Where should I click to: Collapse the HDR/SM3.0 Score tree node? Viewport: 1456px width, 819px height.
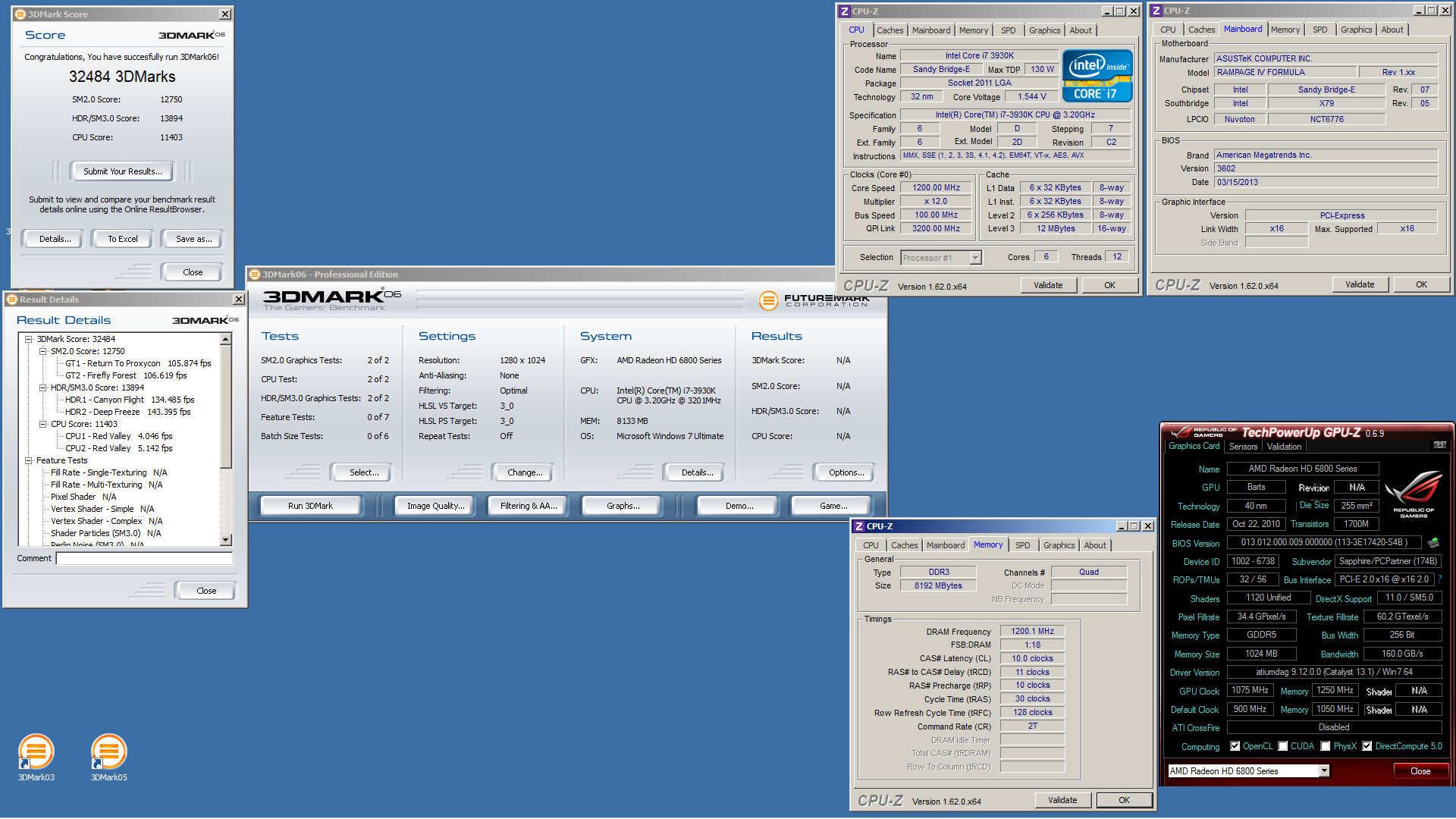tap(43, 388)
